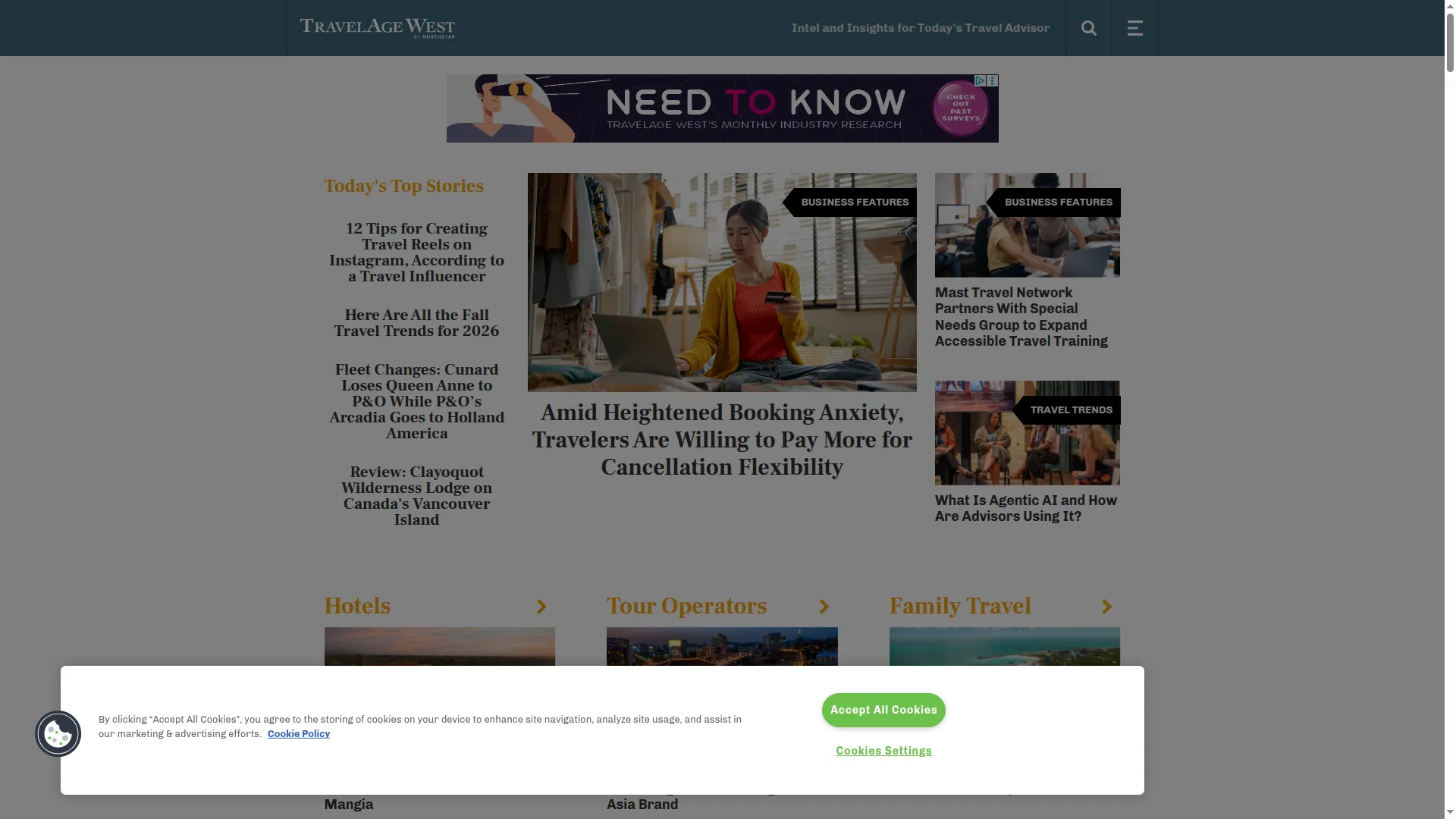Open the Tour Operators section heading
Screen dimensions: 1456x819
coord(686,607)
